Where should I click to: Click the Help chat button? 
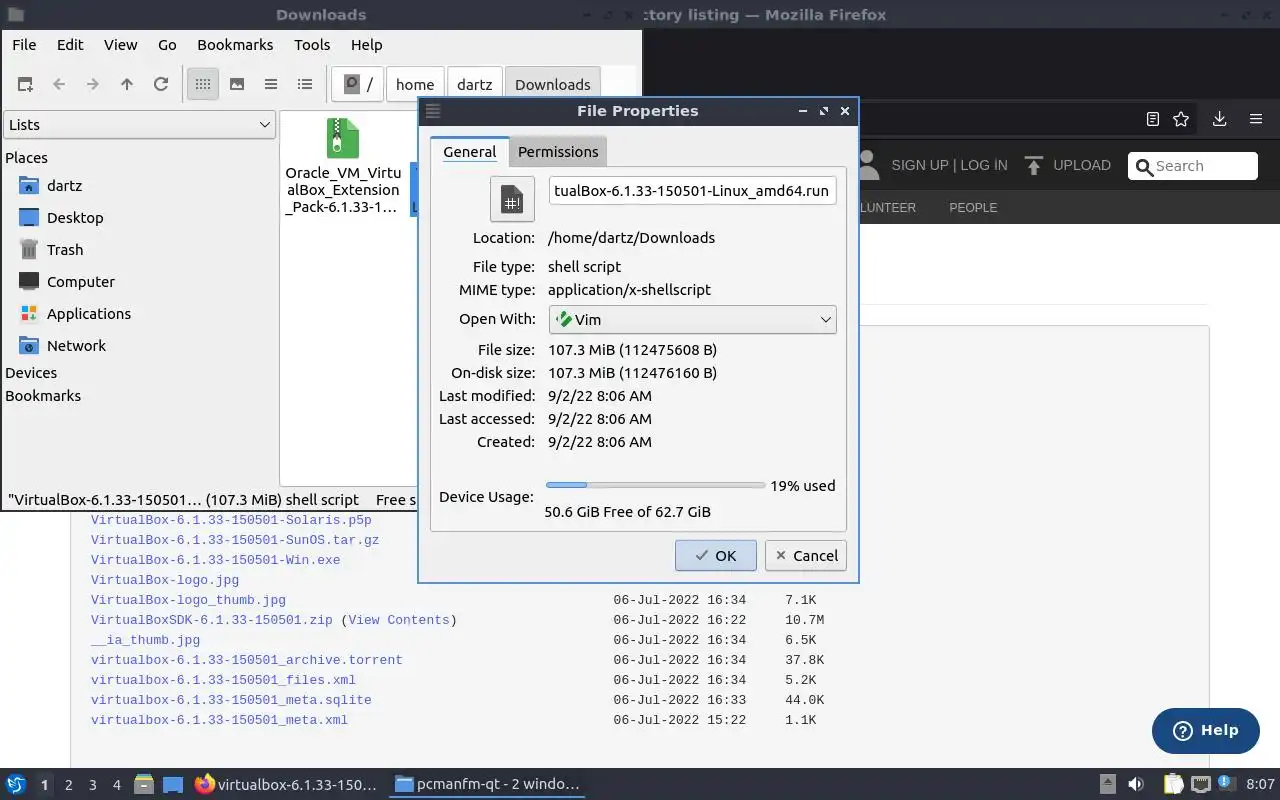1205,731
